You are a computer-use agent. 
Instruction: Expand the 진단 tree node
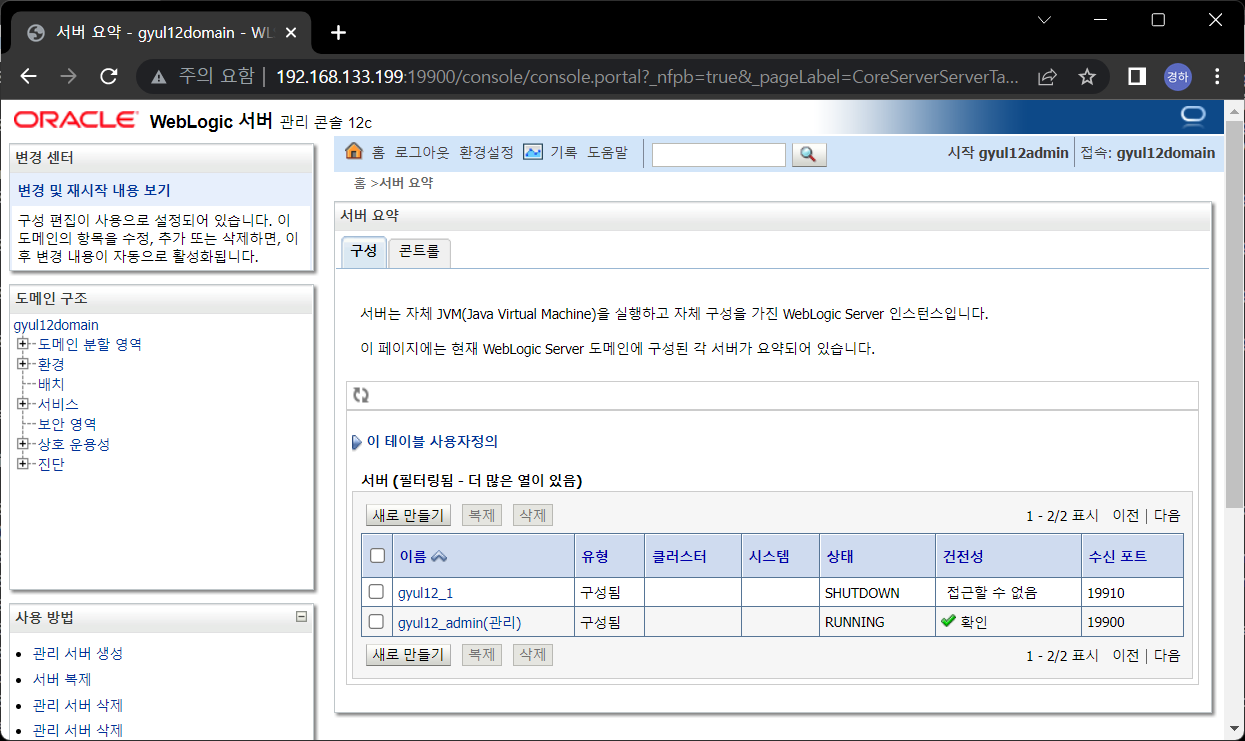coord(22,463)
